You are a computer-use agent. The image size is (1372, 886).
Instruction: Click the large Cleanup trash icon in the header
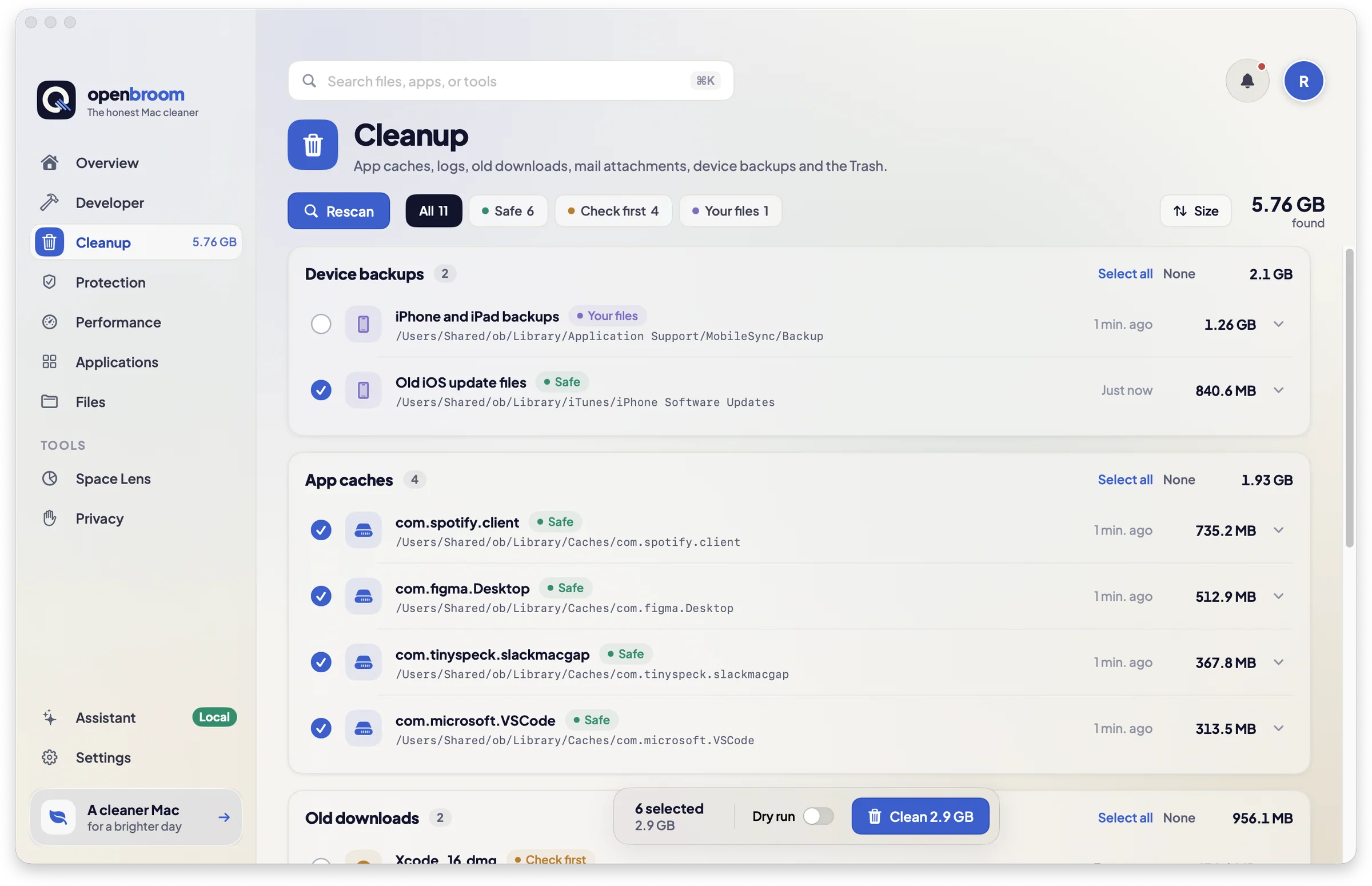click(x=312, y=145)
